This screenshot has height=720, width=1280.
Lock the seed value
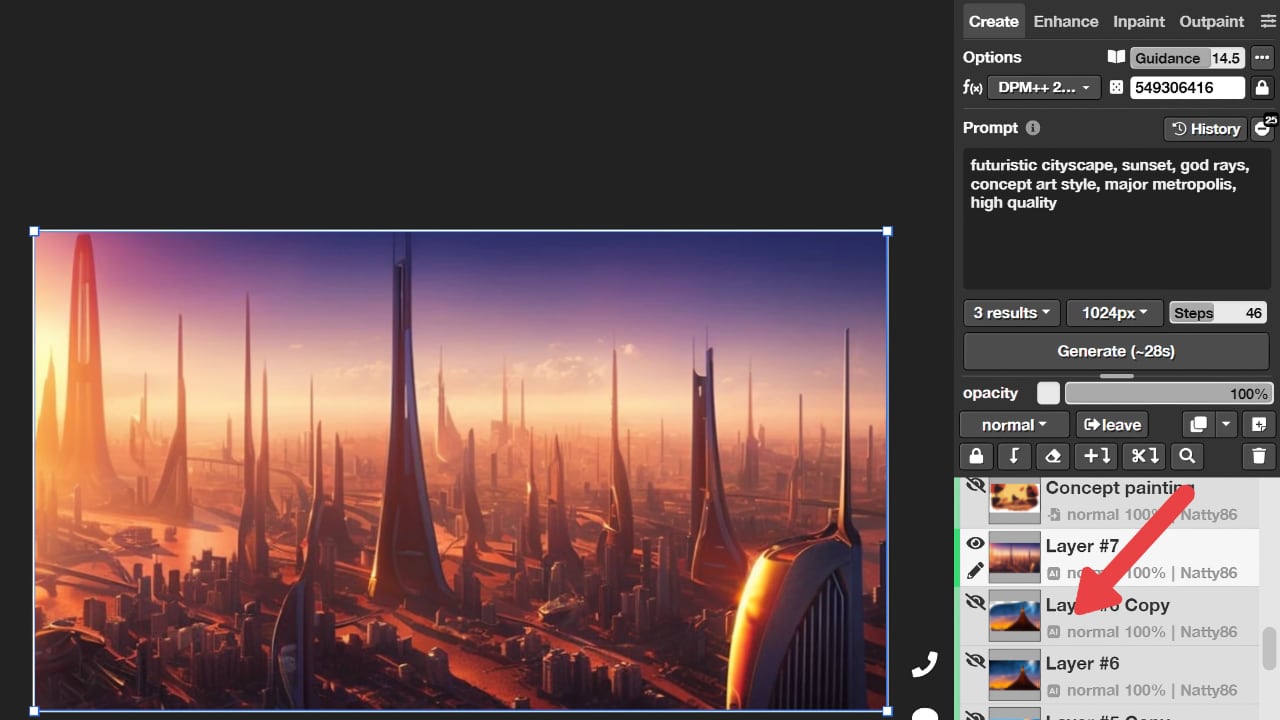coord(1262,87)
